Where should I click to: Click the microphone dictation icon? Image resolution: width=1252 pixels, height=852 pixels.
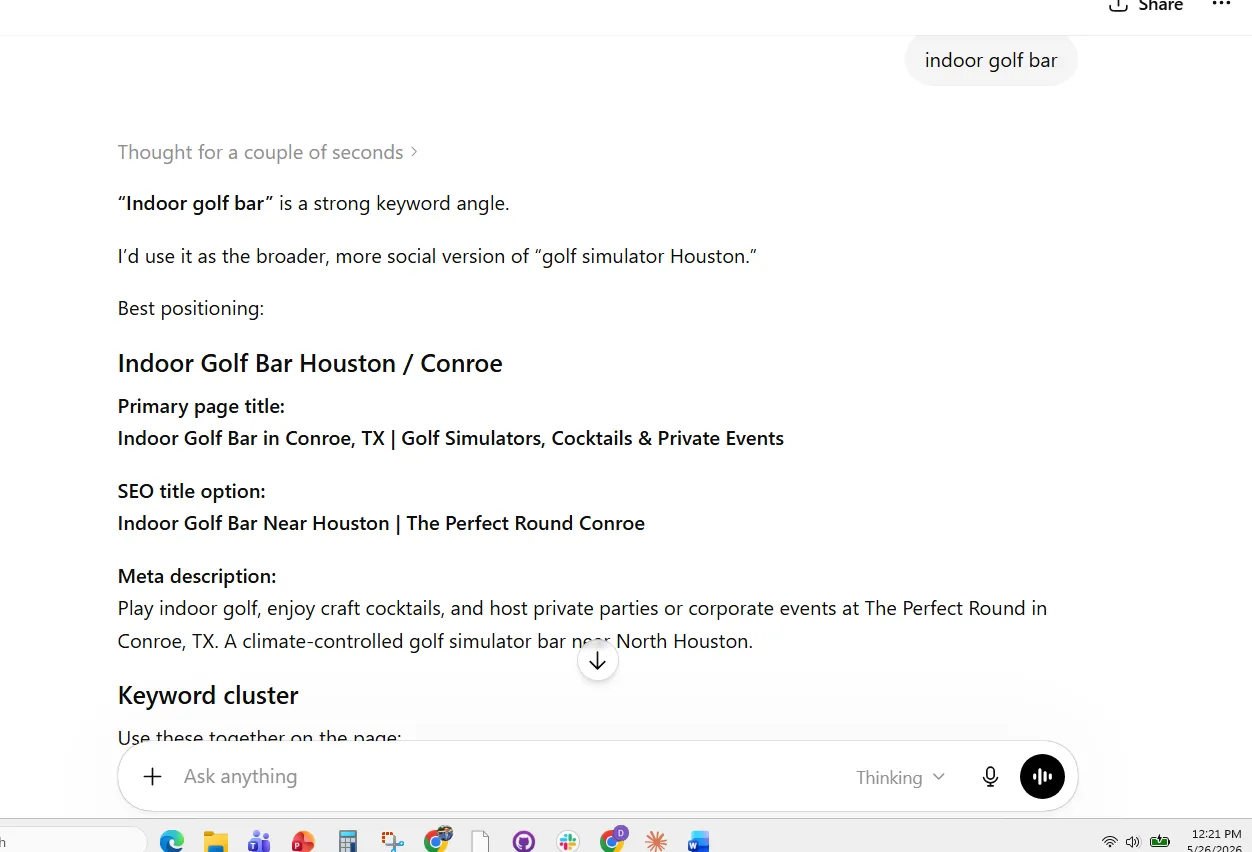tap(990, 777)
